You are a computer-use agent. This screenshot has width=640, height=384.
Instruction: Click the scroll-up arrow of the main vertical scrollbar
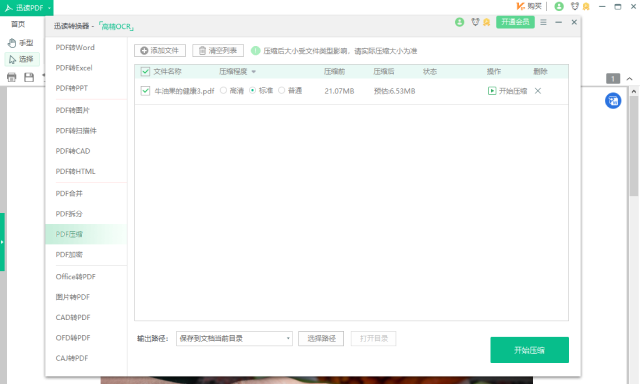tap(633, 92)
